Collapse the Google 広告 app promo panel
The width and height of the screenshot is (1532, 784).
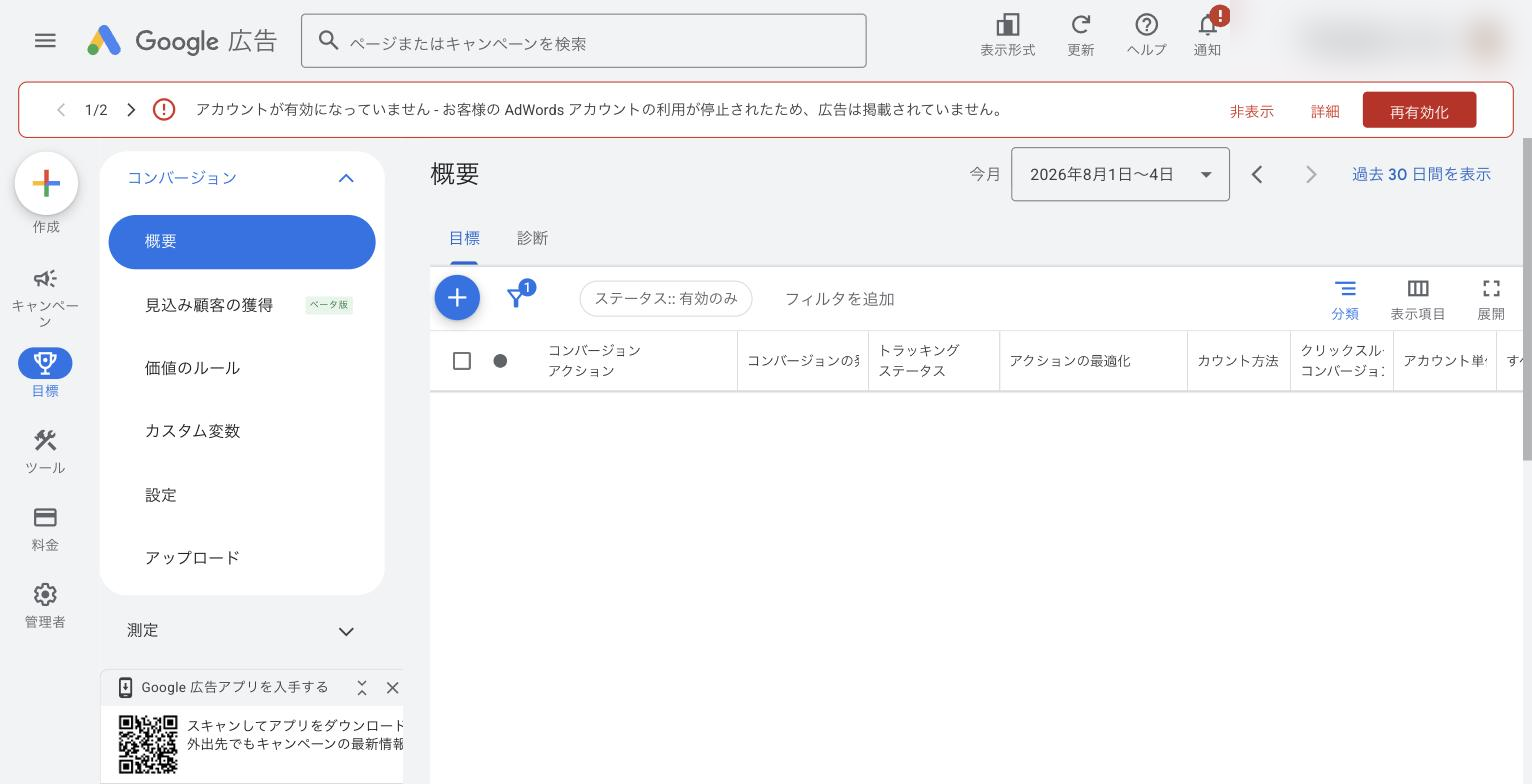pyautogui.click(x=362, y=688)
